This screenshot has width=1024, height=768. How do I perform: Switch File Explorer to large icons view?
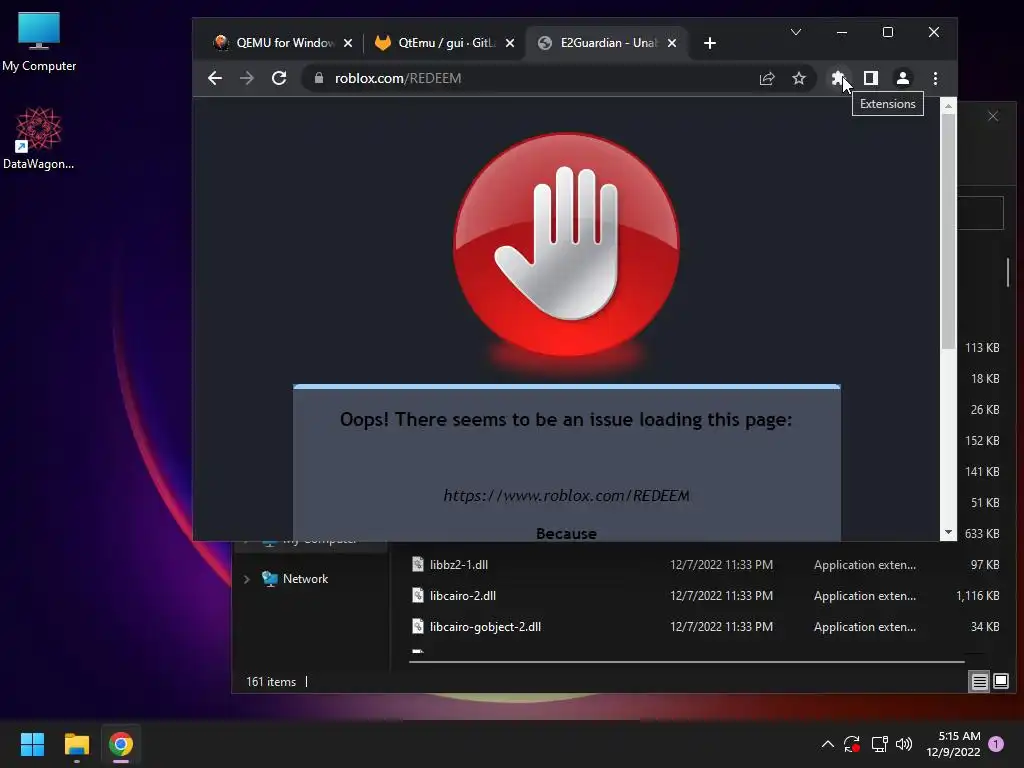(x=1000, y=682)
